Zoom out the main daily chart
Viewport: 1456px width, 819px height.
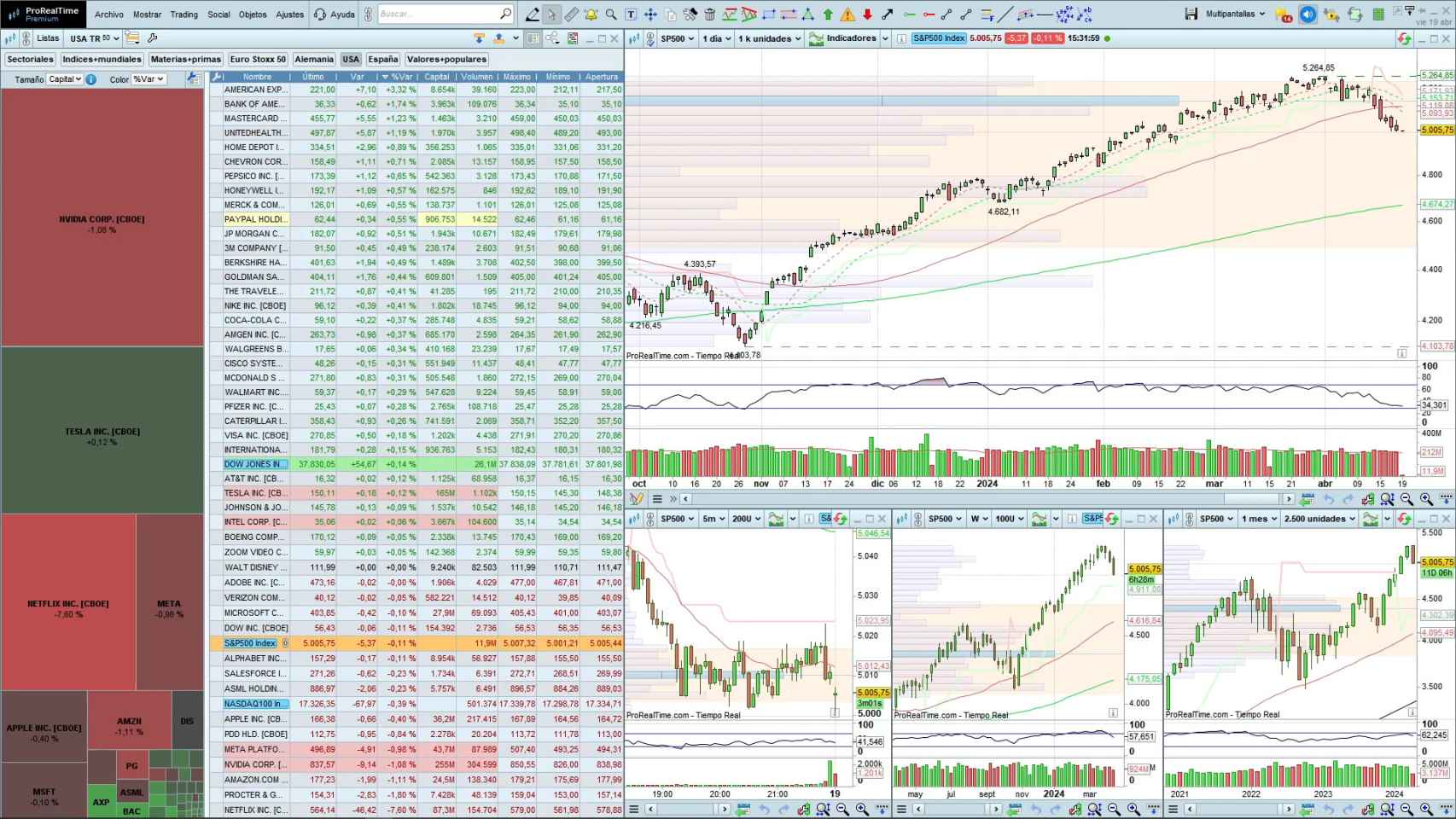pyautogui.click(x=1406, y=499)
